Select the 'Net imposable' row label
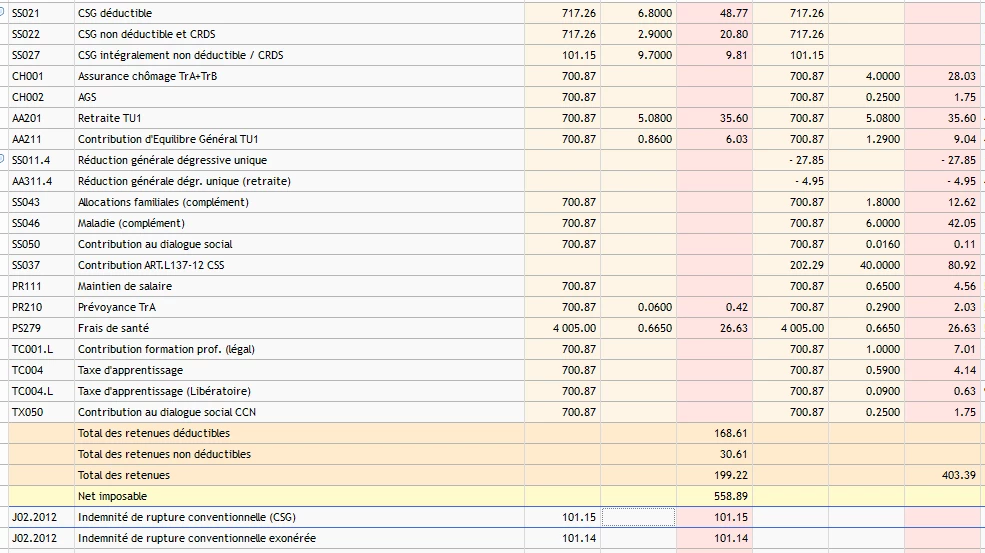Viewport: 985px width, 553px height. [112, 496]
